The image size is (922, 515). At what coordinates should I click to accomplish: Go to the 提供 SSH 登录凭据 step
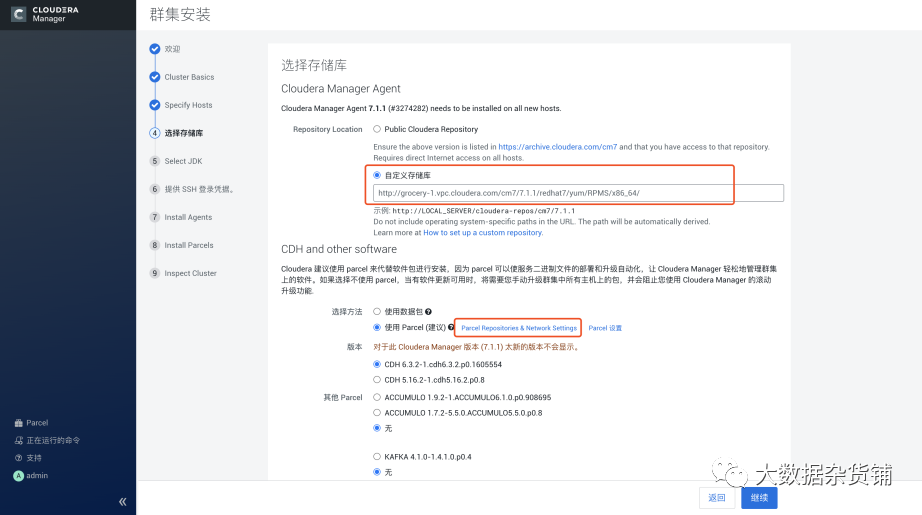(192, 189)
